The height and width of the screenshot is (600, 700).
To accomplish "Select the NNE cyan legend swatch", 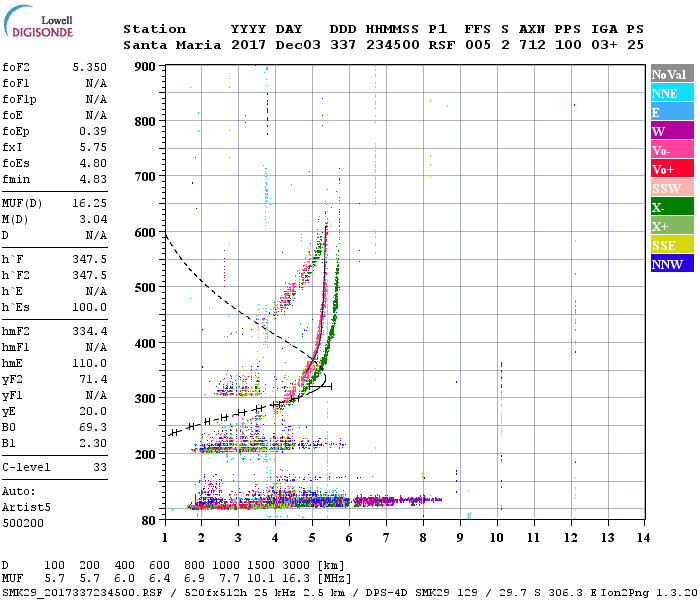I will 672,93.
